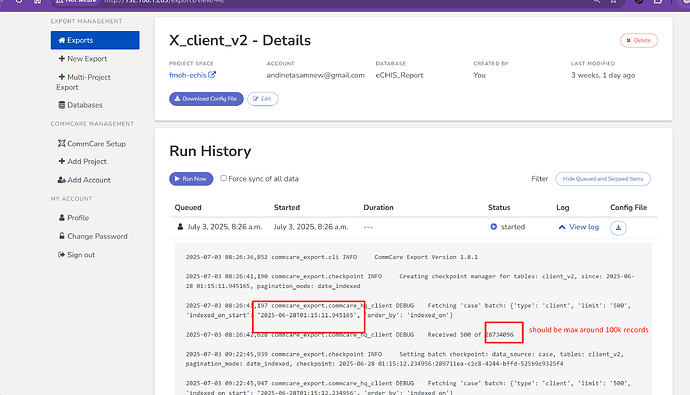This screenshot has height=395, width=690.
Task: Open Databases in sidebar
Action: tap(81, 105)
